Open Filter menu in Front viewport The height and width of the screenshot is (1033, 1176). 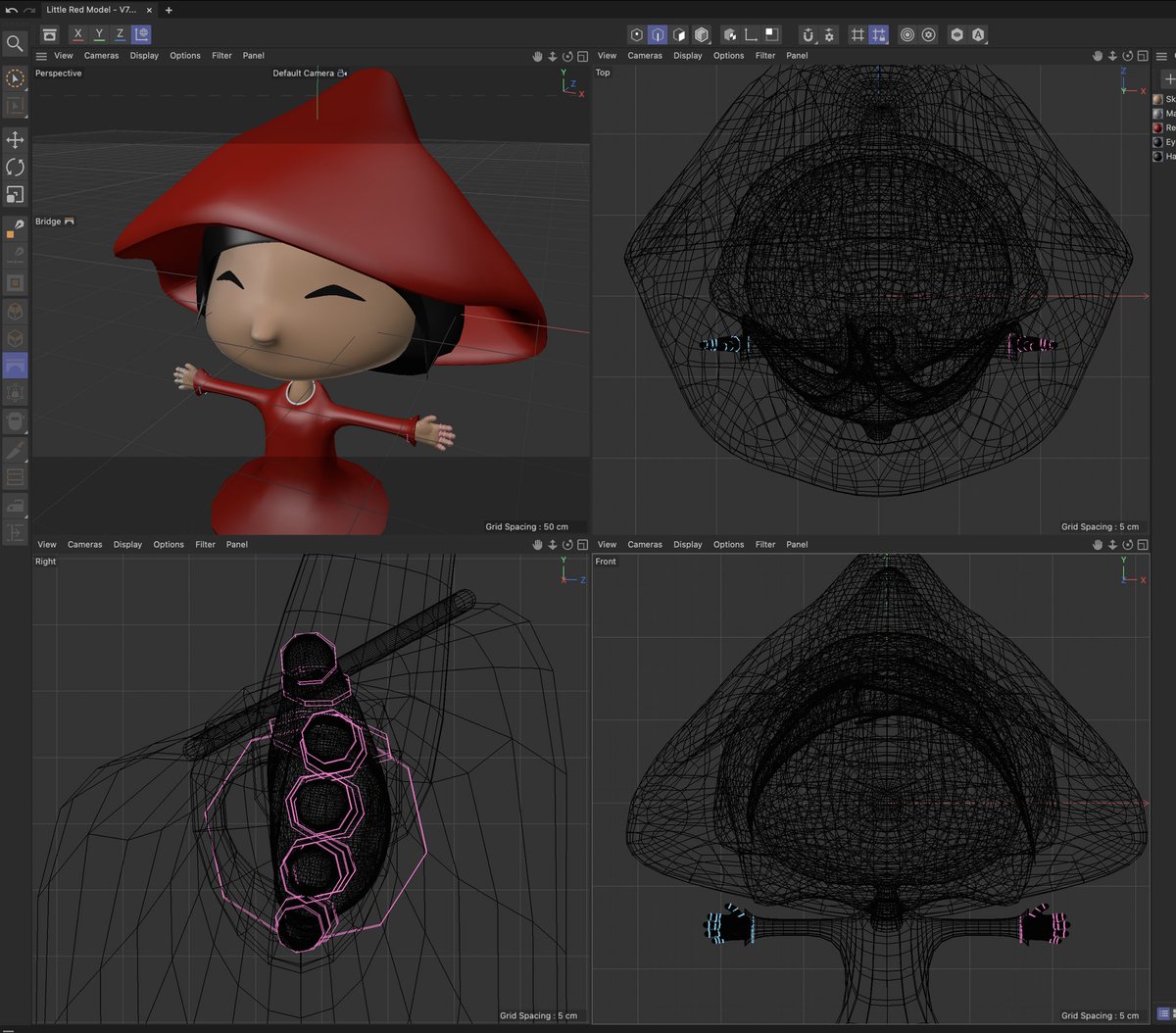(x=765, y=544)
